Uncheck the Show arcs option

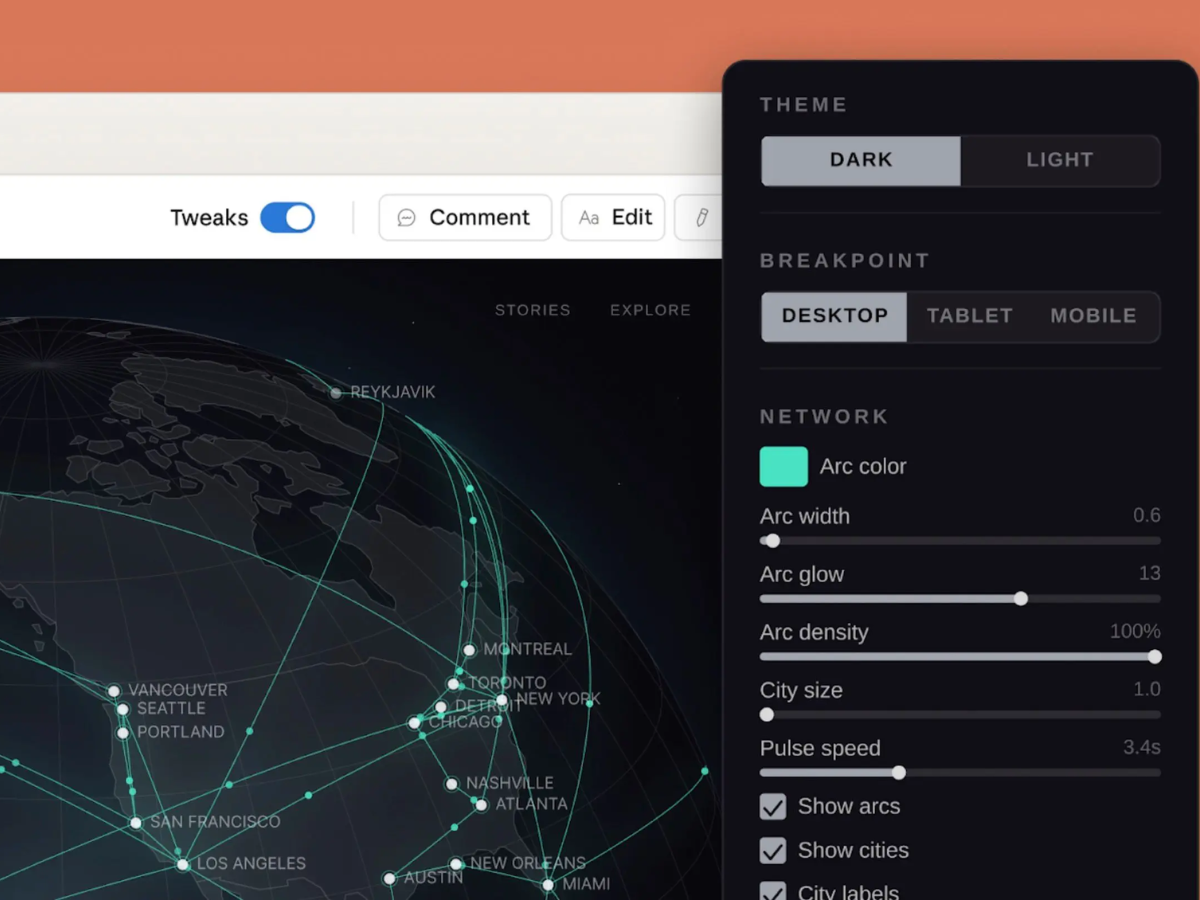[772, 806]
